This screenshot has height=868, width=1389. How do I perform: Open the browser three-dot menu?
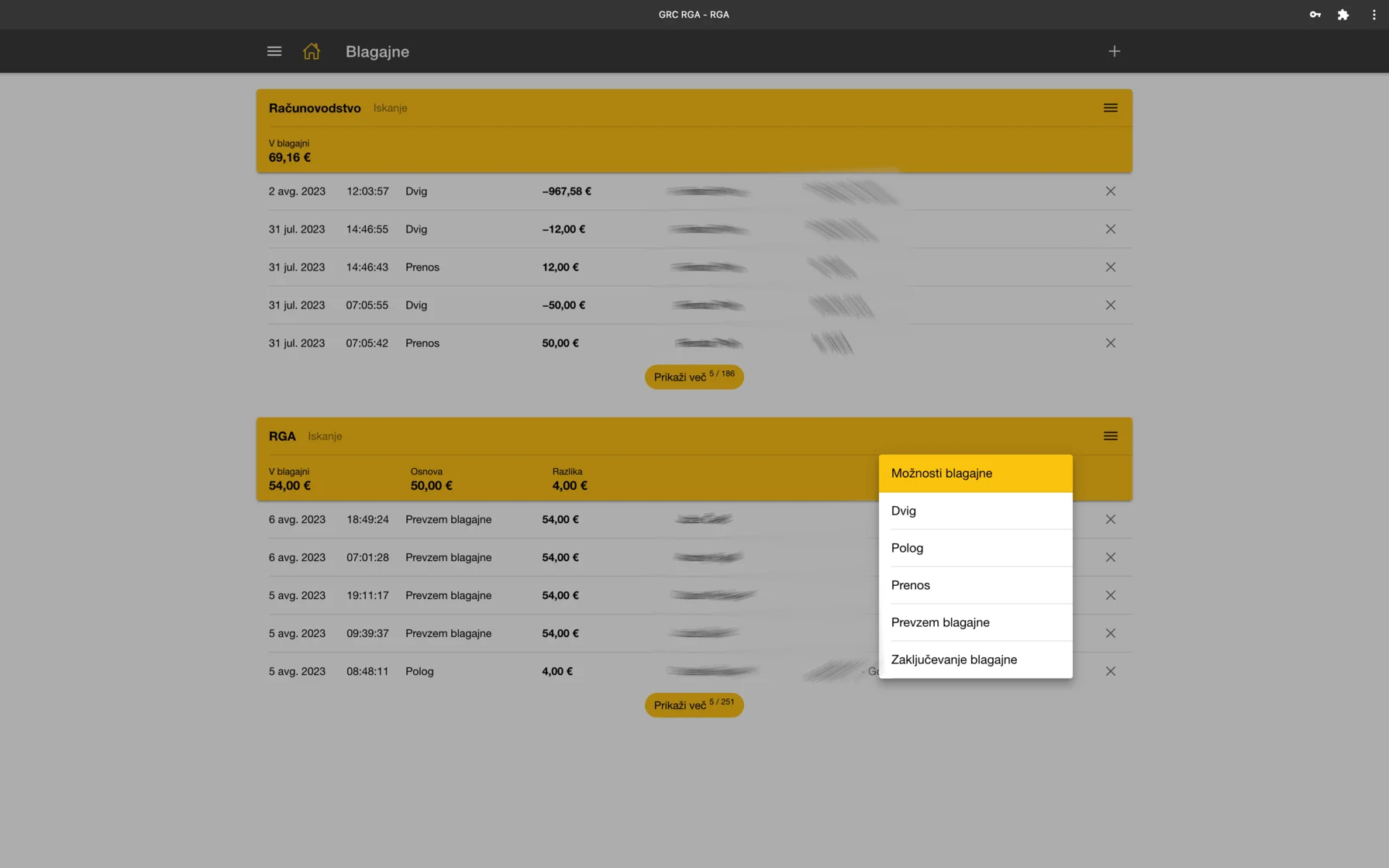(1373, 15)
